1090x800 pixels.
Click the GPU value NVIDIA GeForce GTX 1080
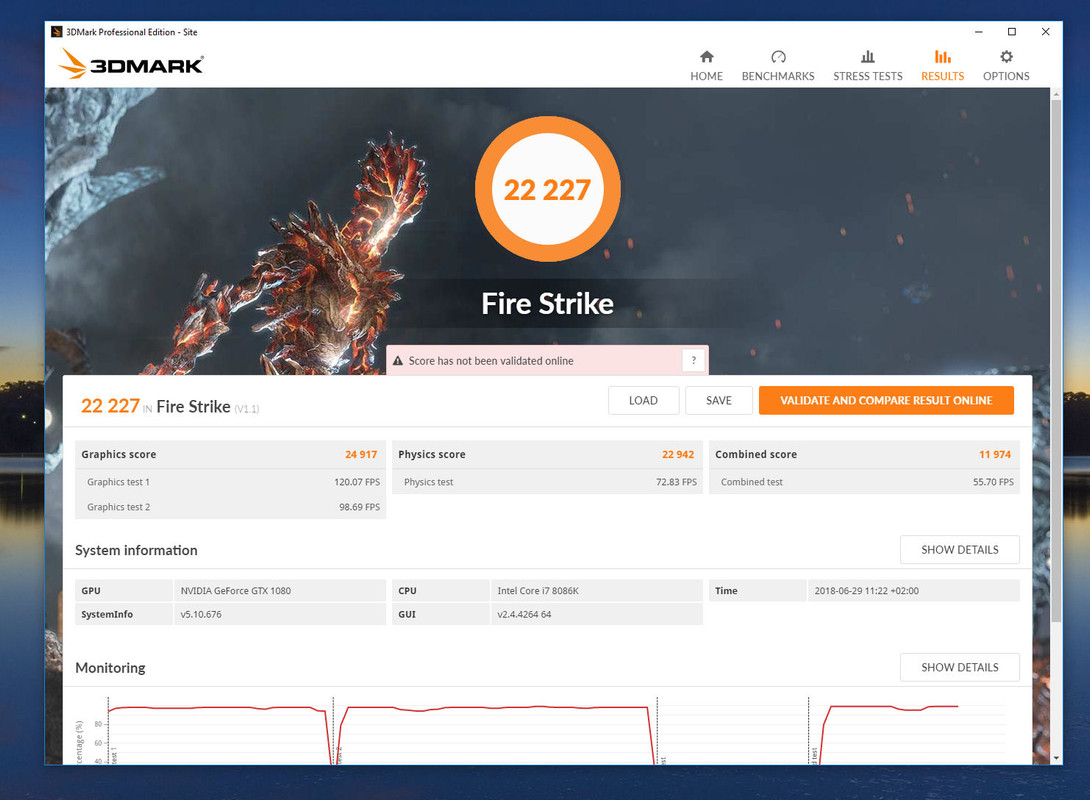tap(236, 591)
